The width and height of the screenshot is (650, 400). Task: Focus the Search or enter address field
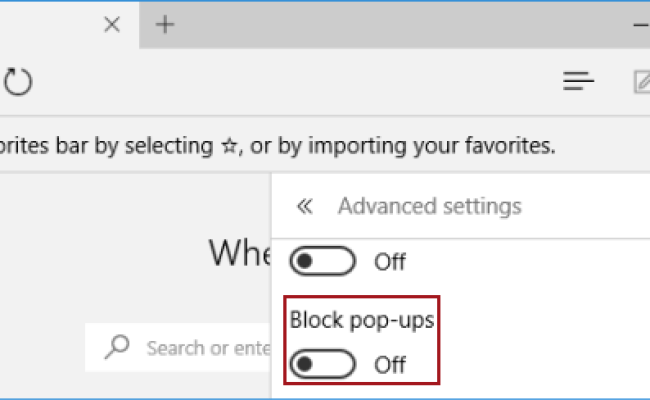tap(178, 347)
